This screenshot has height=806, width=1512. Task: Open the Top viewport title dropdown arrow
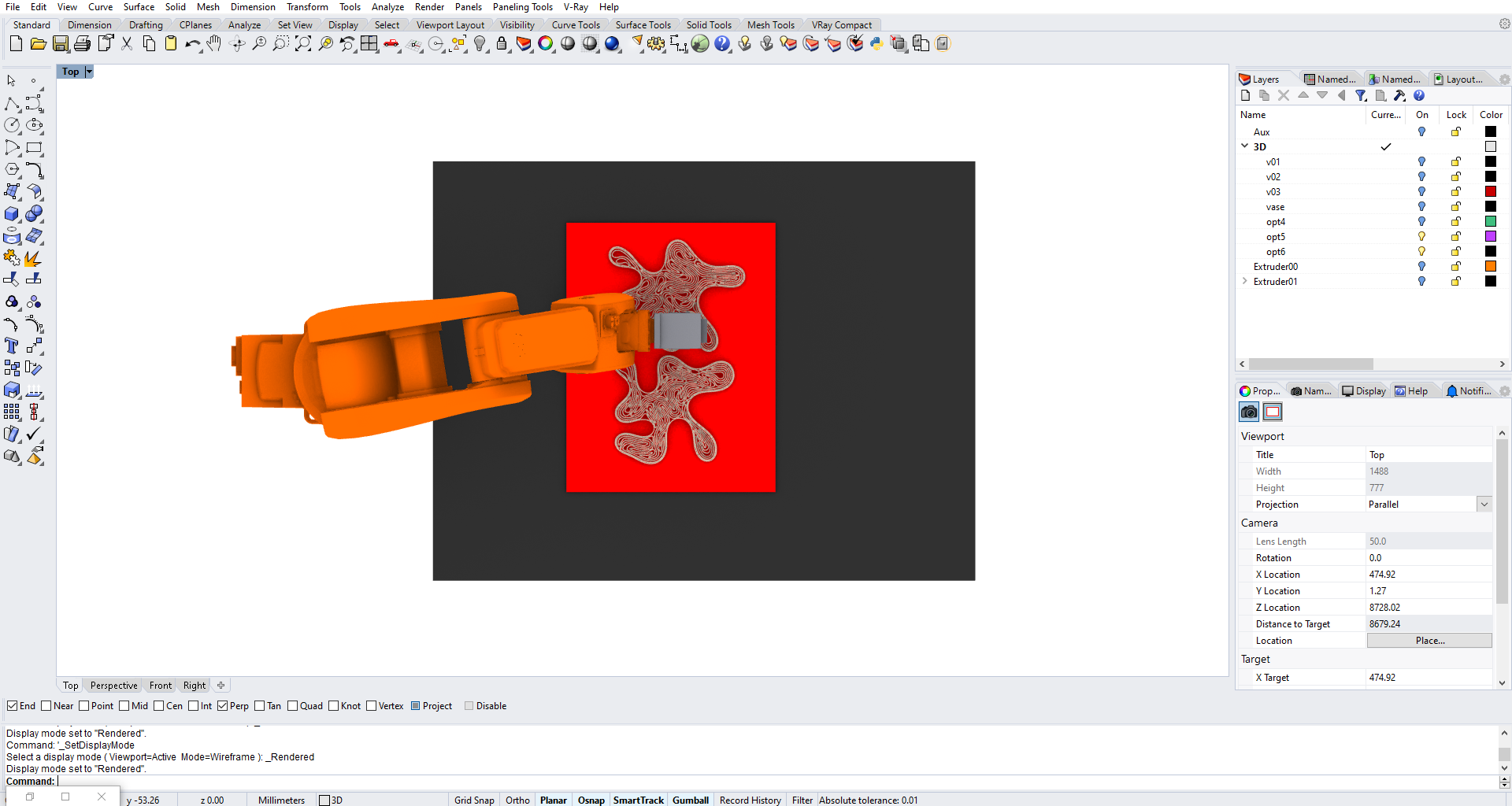(x=89, y=72)
